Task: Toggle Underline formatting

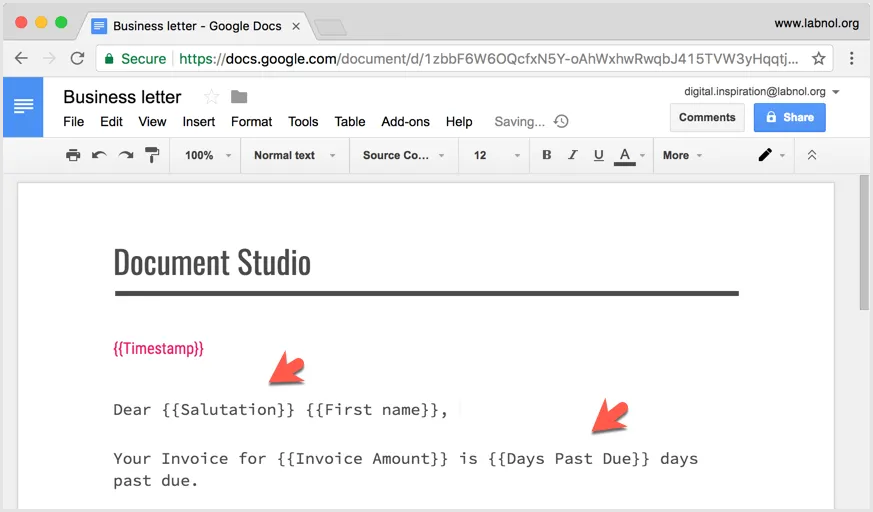Action: tap(599, 155)
